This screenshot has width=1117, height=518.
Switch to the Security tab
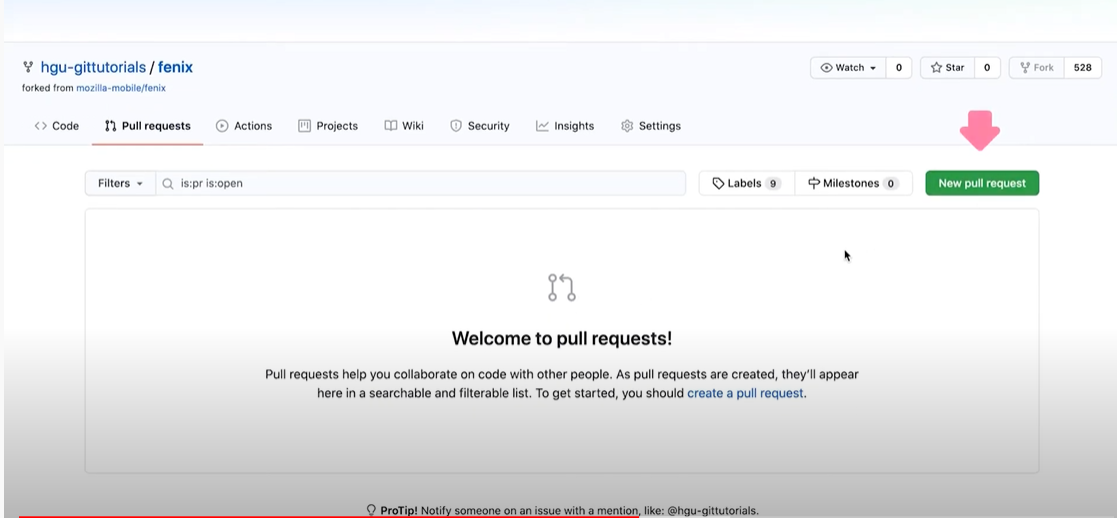pos(479,126)
